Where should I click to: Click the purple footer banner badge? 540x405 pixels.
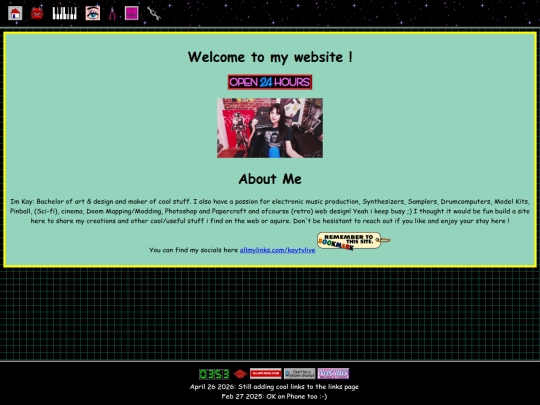point(333,374)
